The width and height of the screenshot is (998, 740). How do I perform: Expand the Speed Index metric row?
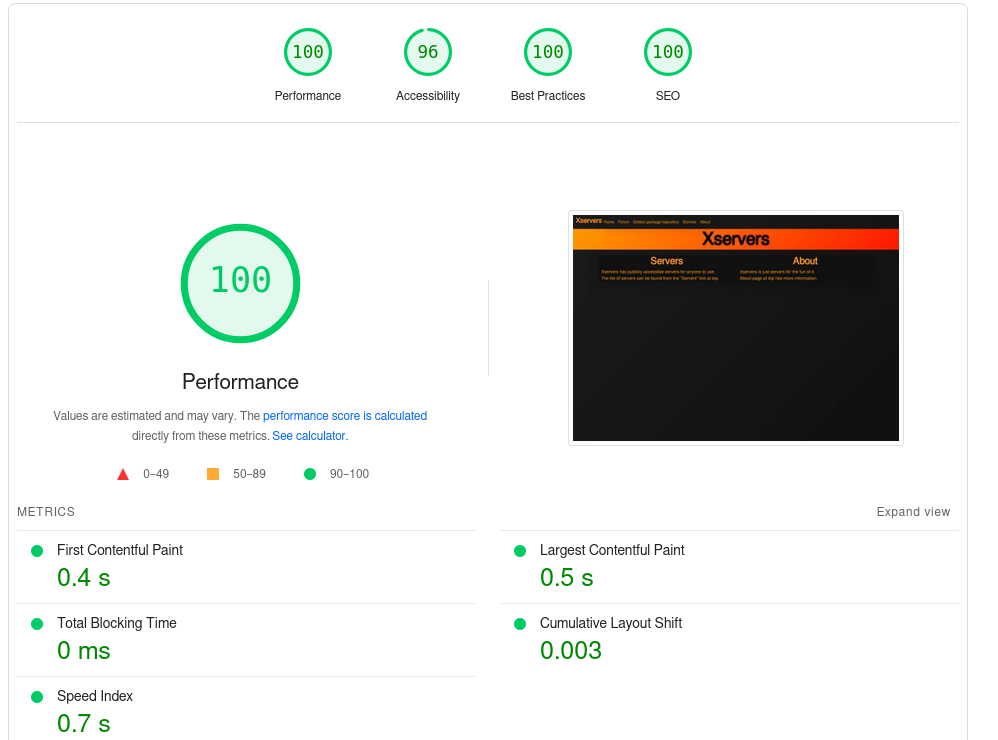tap(95, 696)
